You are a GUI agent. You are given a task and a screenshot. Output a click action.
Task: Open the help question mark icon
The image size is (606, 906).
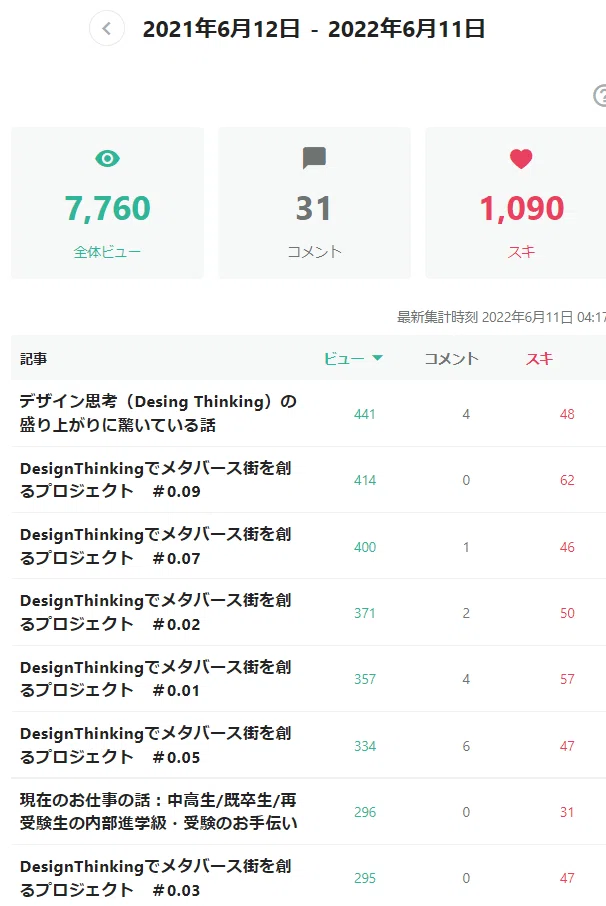(601, 95)
